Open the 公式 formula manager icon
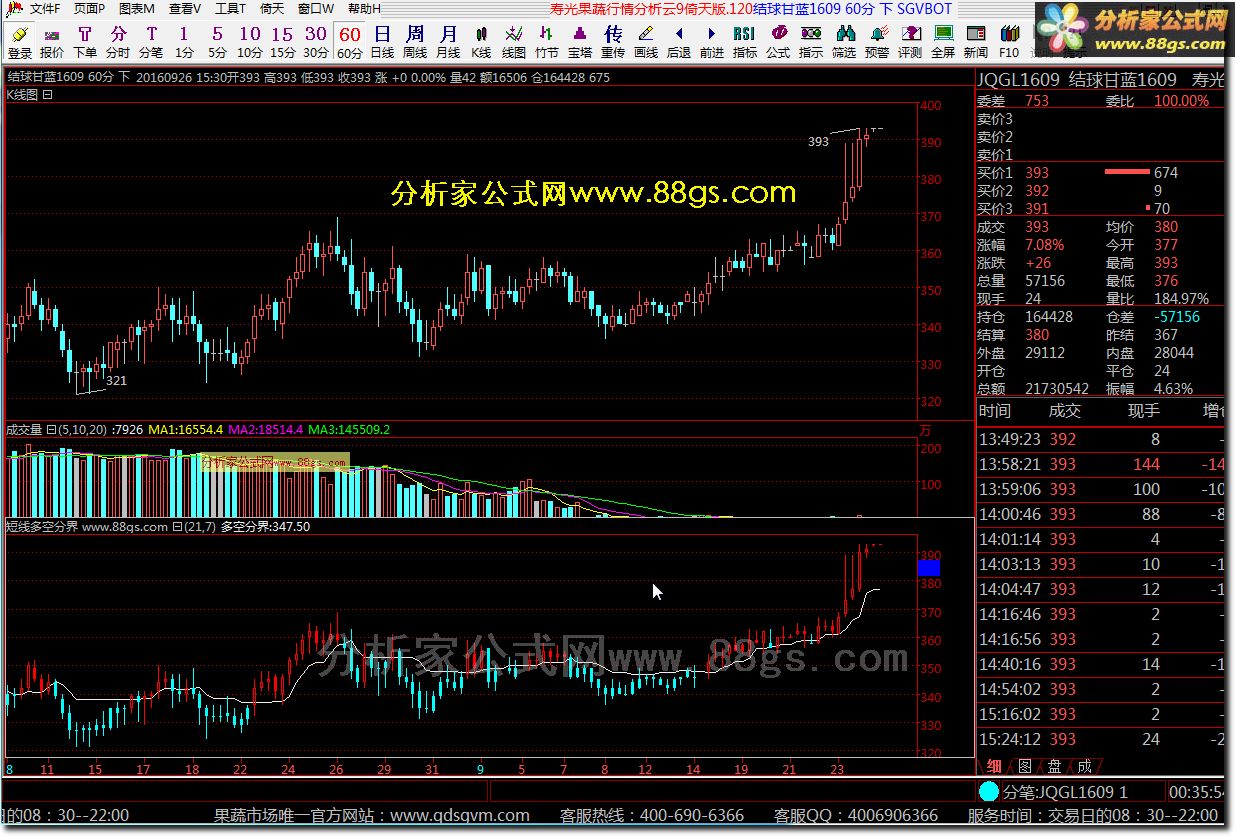 778,42
